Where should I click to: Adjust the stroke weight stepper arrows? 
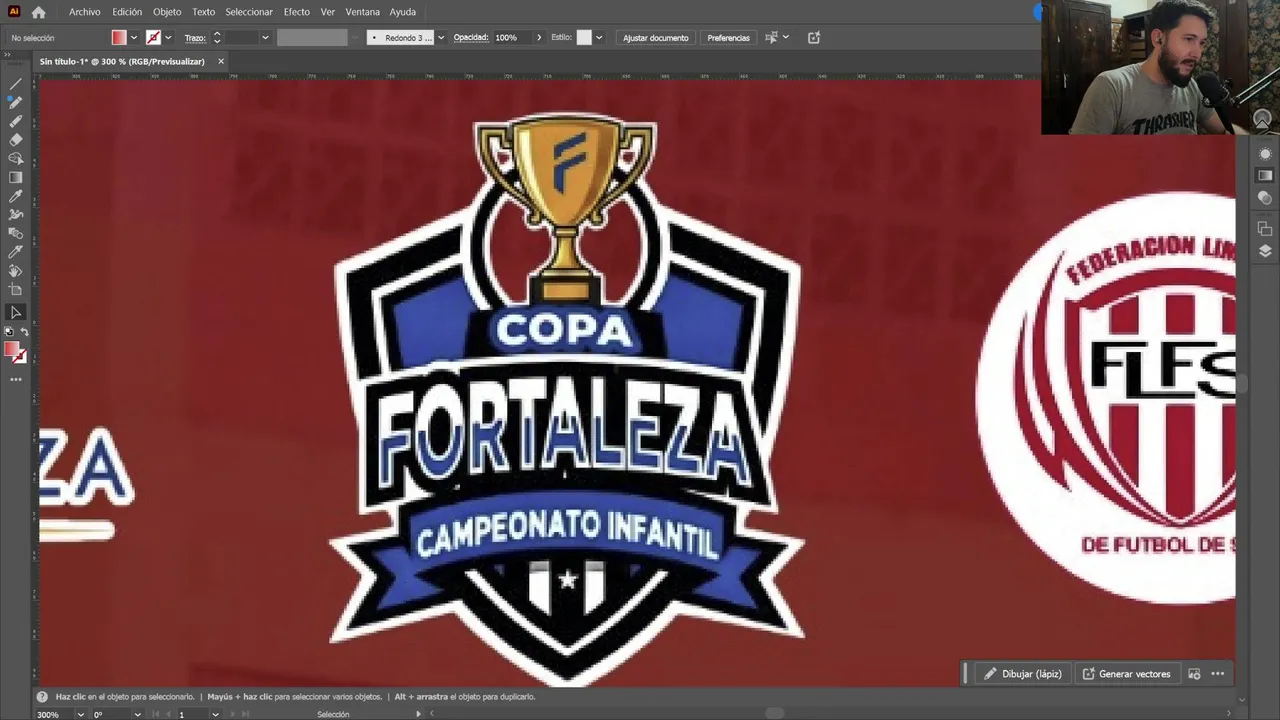(216, 38)
